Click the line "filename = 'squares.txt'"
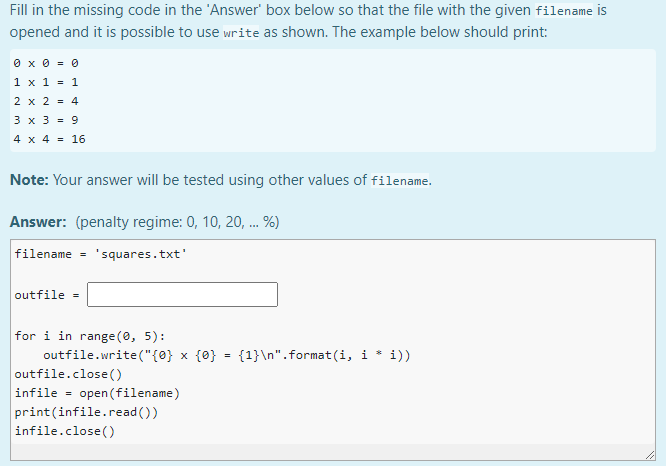 click(101, 254)
